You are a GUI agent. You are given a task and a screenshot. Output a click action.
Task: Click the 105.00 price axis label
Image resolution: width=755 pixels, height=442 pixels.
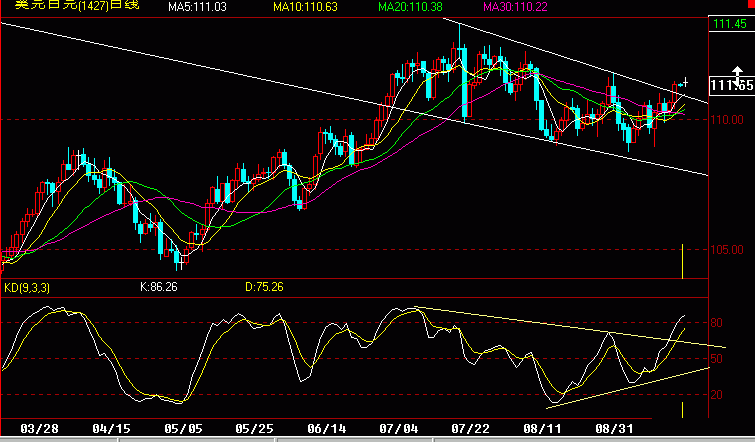[x=727, y=249]
